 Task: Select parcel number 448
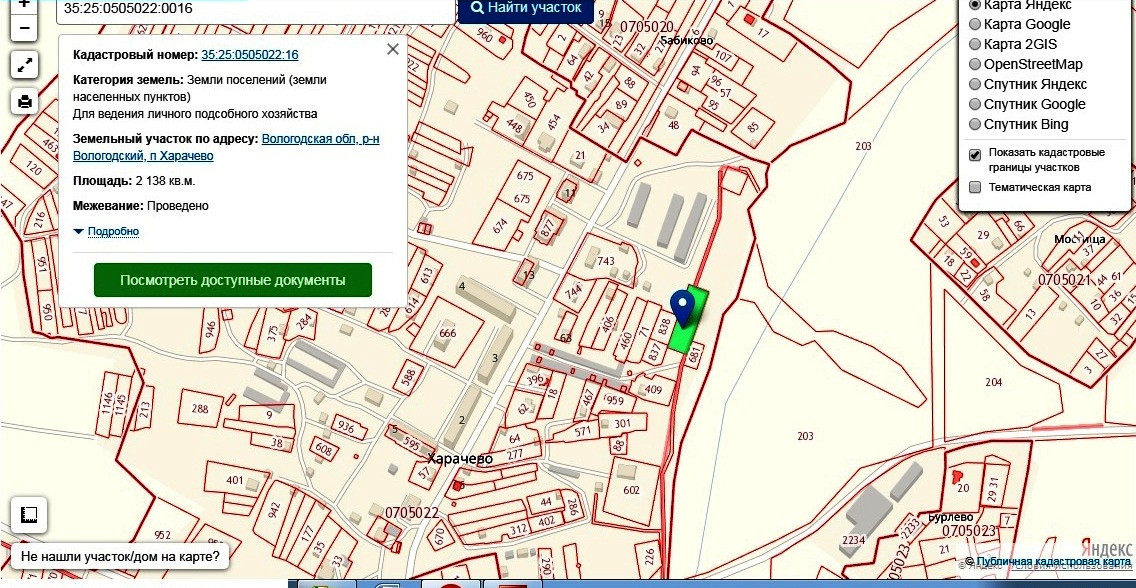pos(514,125)
